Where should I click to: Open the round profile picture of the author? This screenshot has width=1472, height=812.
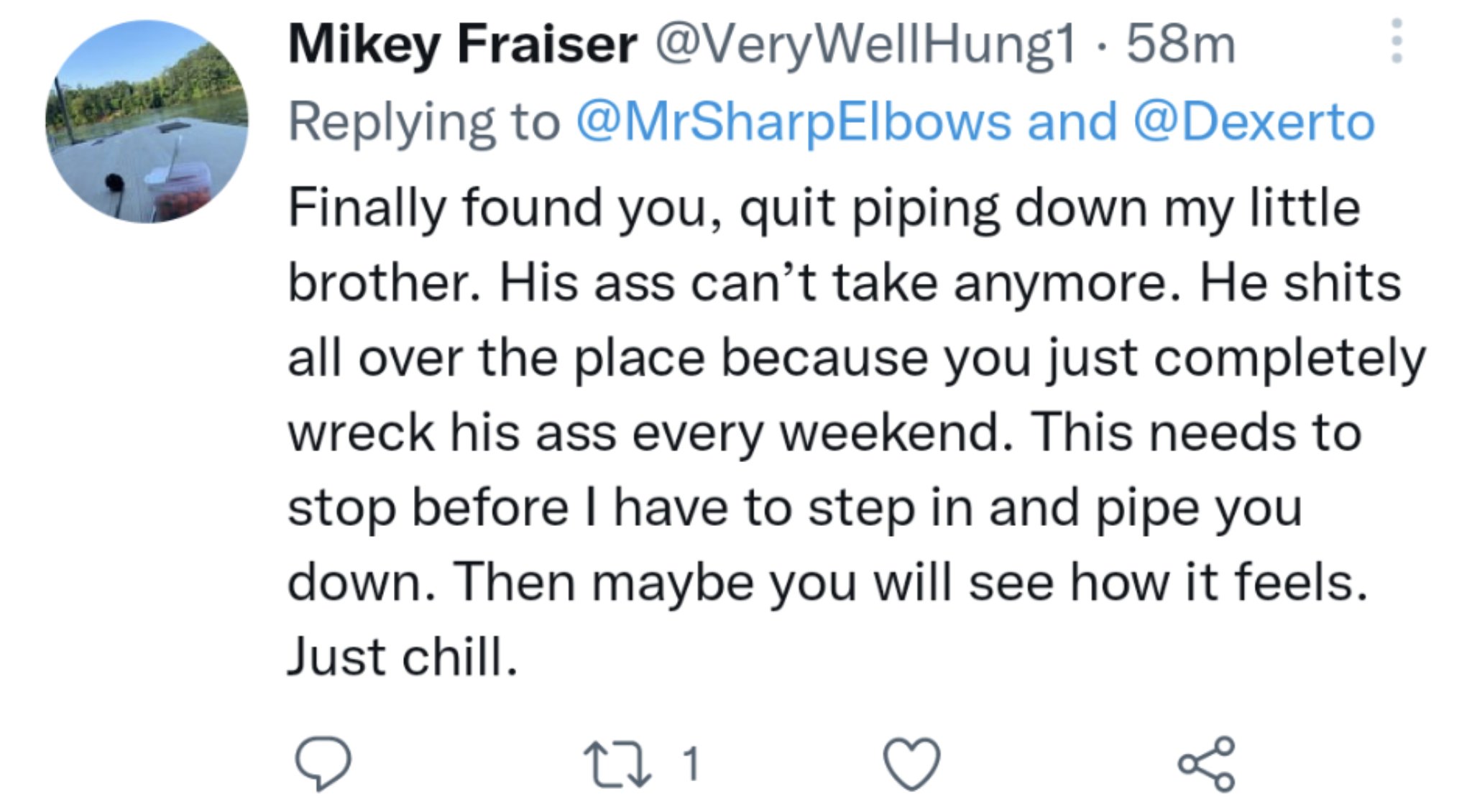(x=147, y=122)
